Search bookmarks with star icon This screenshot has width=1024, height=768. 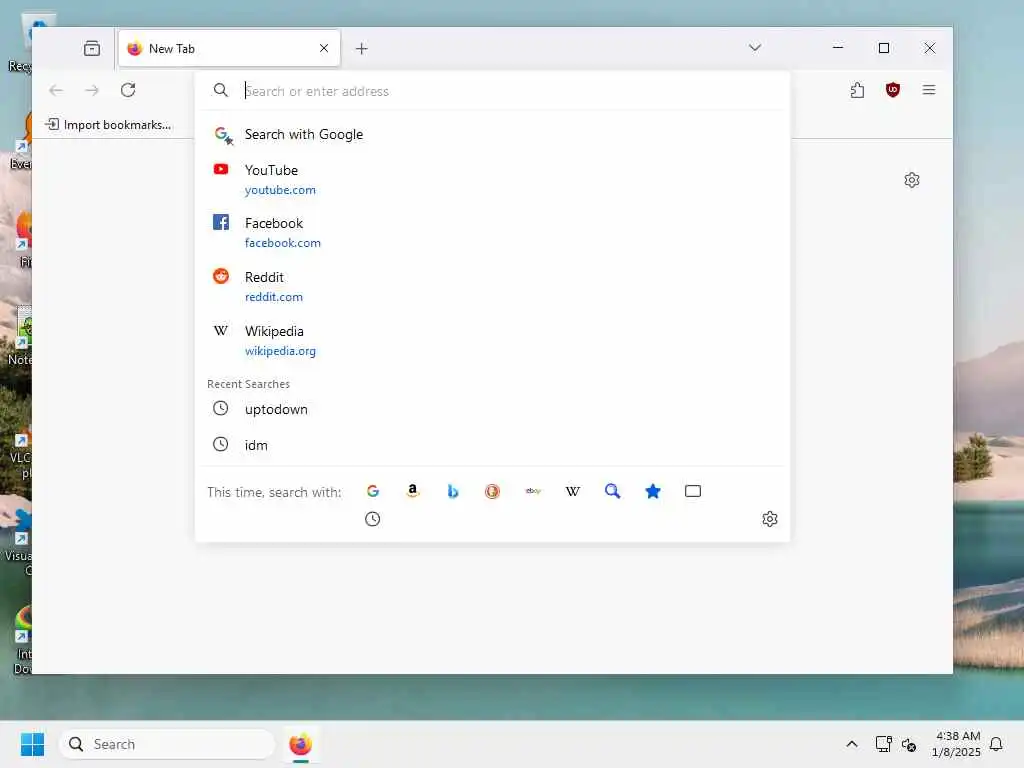coord(652,491)
